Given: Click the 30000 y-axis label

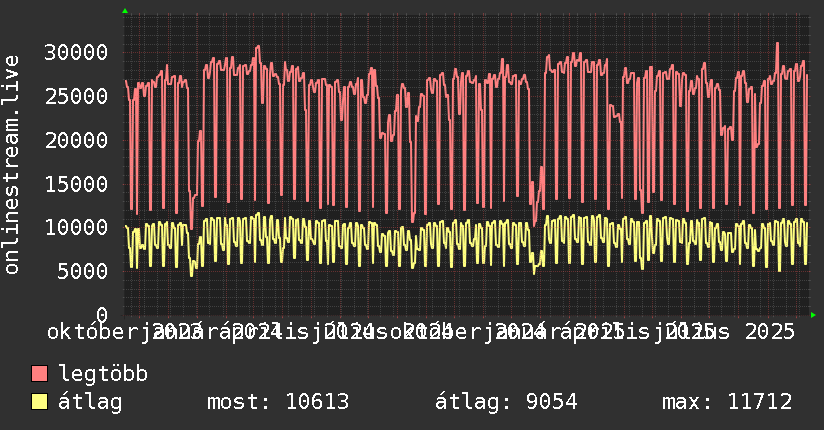Looking at the screenshot, I should [76, 53].
